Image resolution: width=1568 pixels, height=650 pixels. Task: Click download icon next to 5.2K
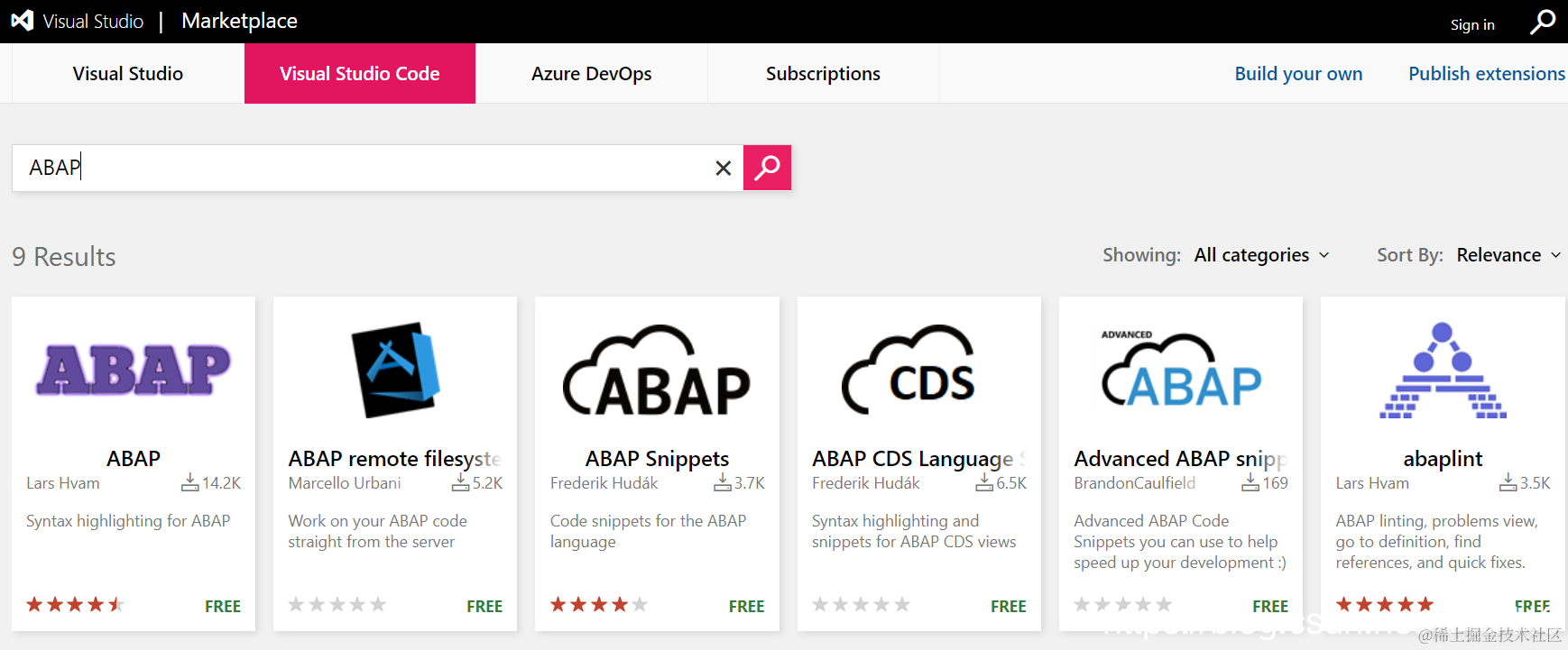(460, 482)
